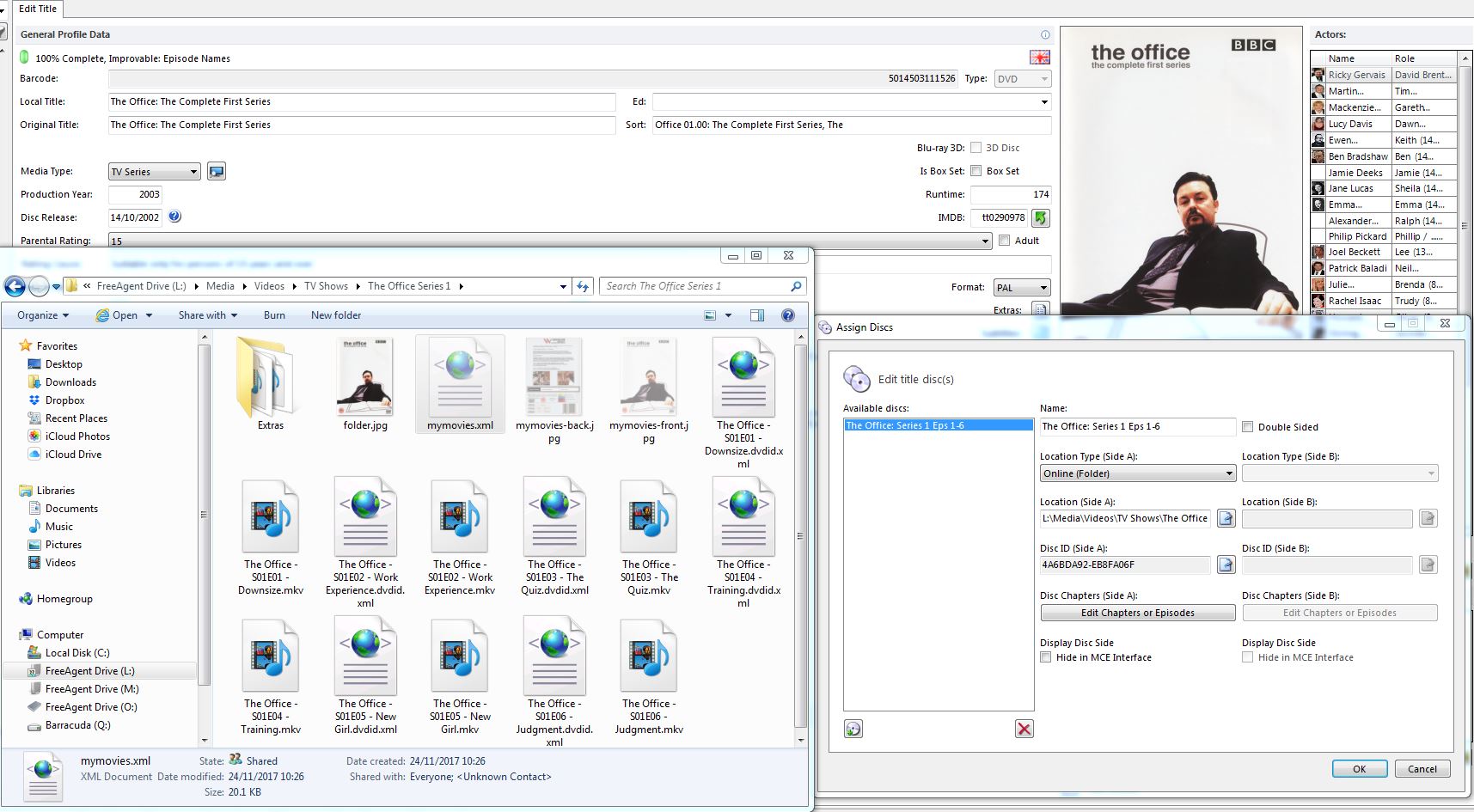1474x812 pixels.
Task: Check the Adult checkbox
Action: pos(1004,241)
